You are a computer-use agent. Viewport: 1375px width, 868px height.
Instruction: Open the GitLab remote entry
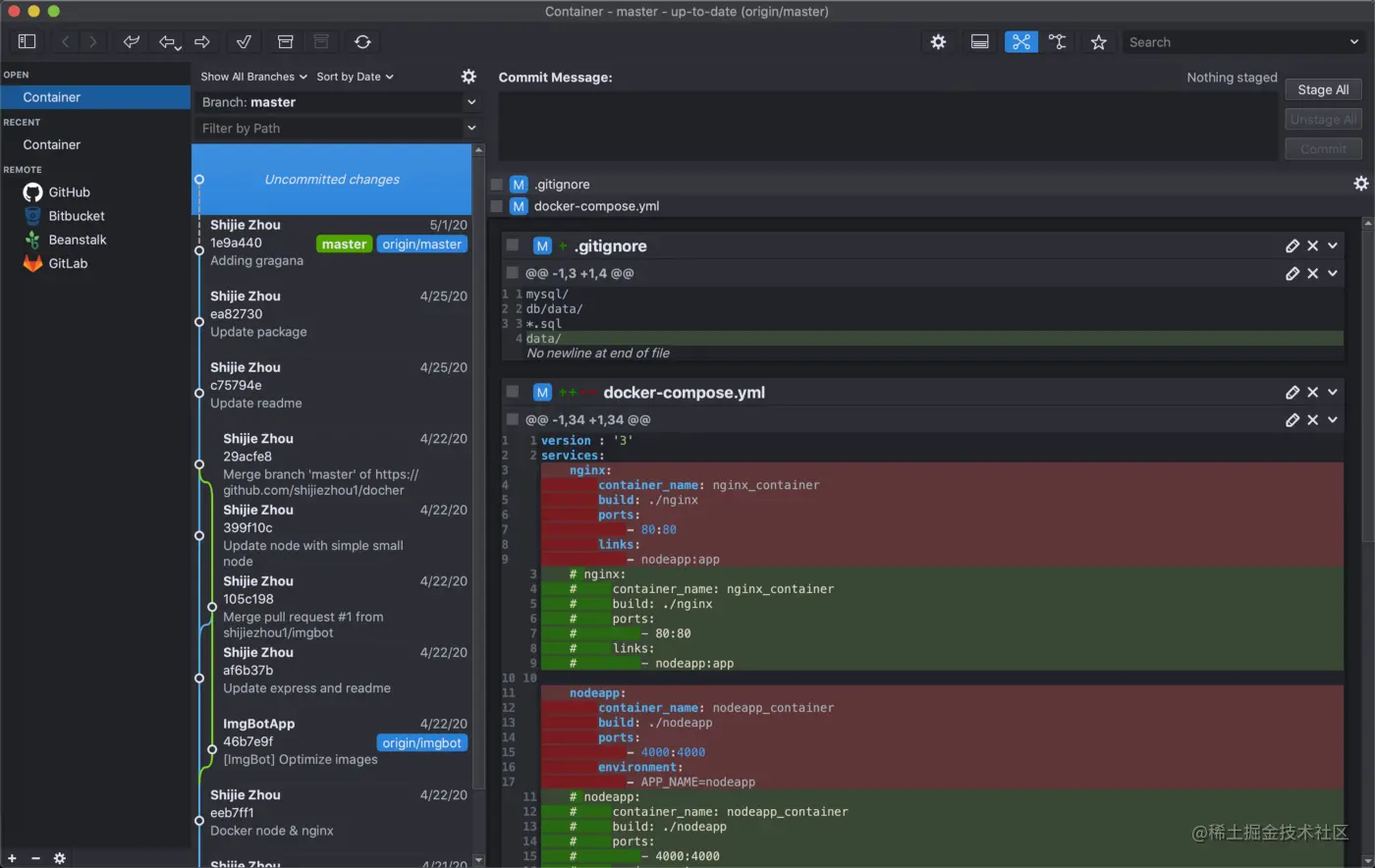click(95, 263)
